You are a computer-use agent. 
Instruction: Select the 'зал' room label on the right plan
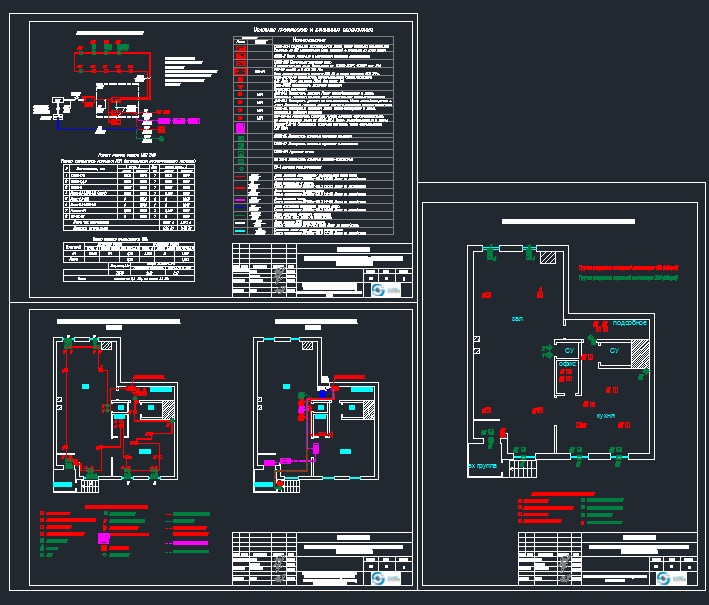(x=517, y=318)
